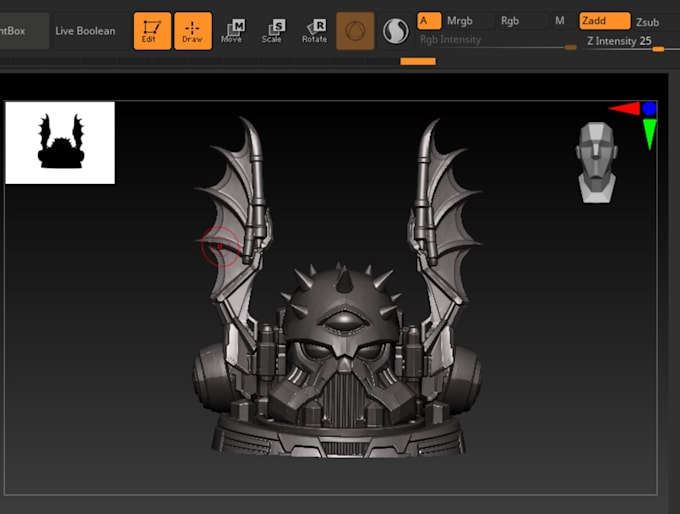Activate Draw mode button
680x514 pixels.
tap(193, 31)
